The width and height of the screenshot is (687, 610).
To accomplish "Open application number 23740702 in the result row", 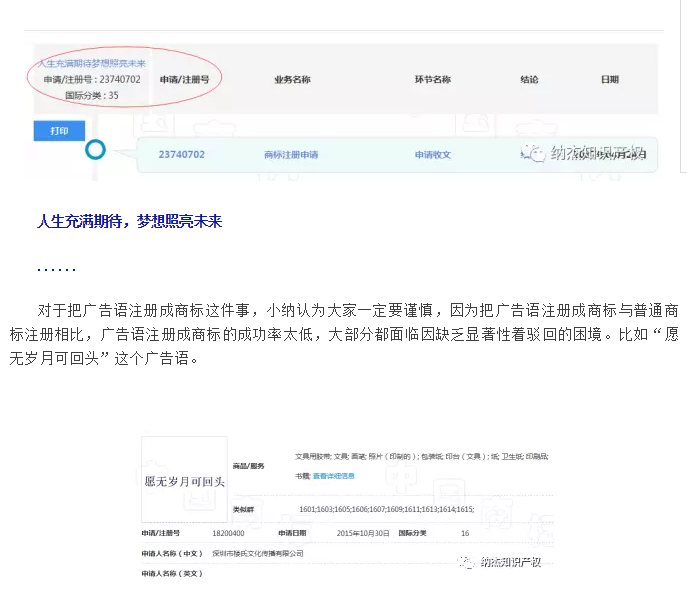I will click(181, 154).
